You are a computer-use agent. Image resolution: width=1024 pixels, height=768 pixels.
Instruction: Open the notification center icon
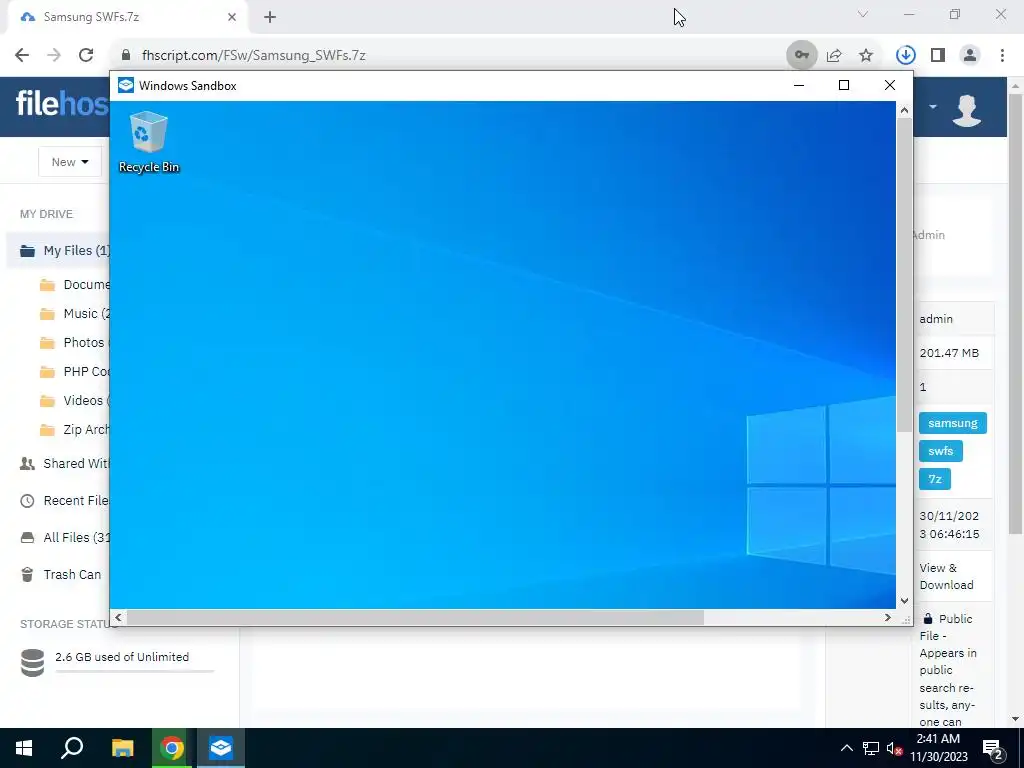[x=993, y=750]
